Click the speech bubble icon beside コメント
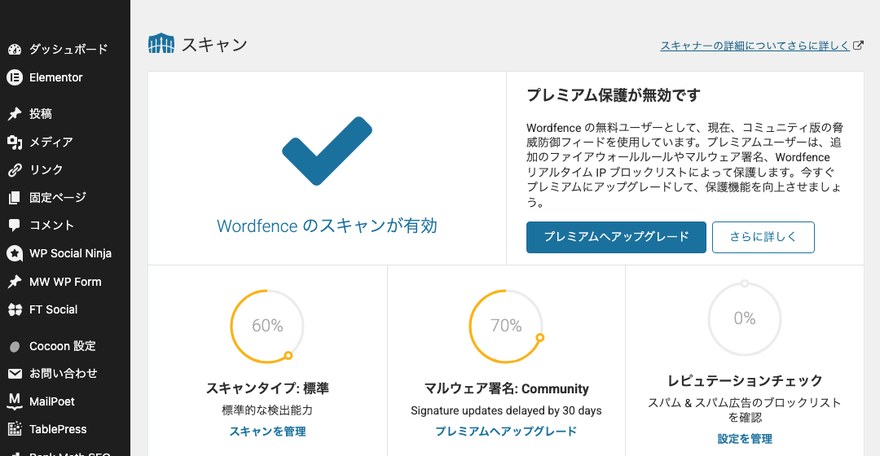 pyautogui.click(x=15, y=225)
